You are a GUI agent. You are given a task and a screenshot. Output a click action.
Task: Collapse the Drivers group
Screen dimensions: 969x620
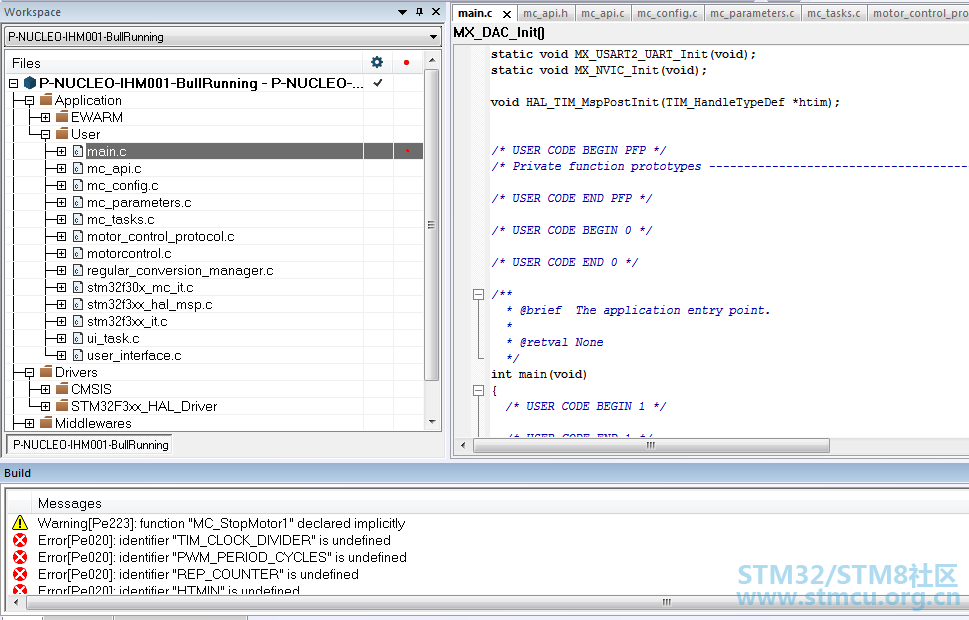coord(30,372)
